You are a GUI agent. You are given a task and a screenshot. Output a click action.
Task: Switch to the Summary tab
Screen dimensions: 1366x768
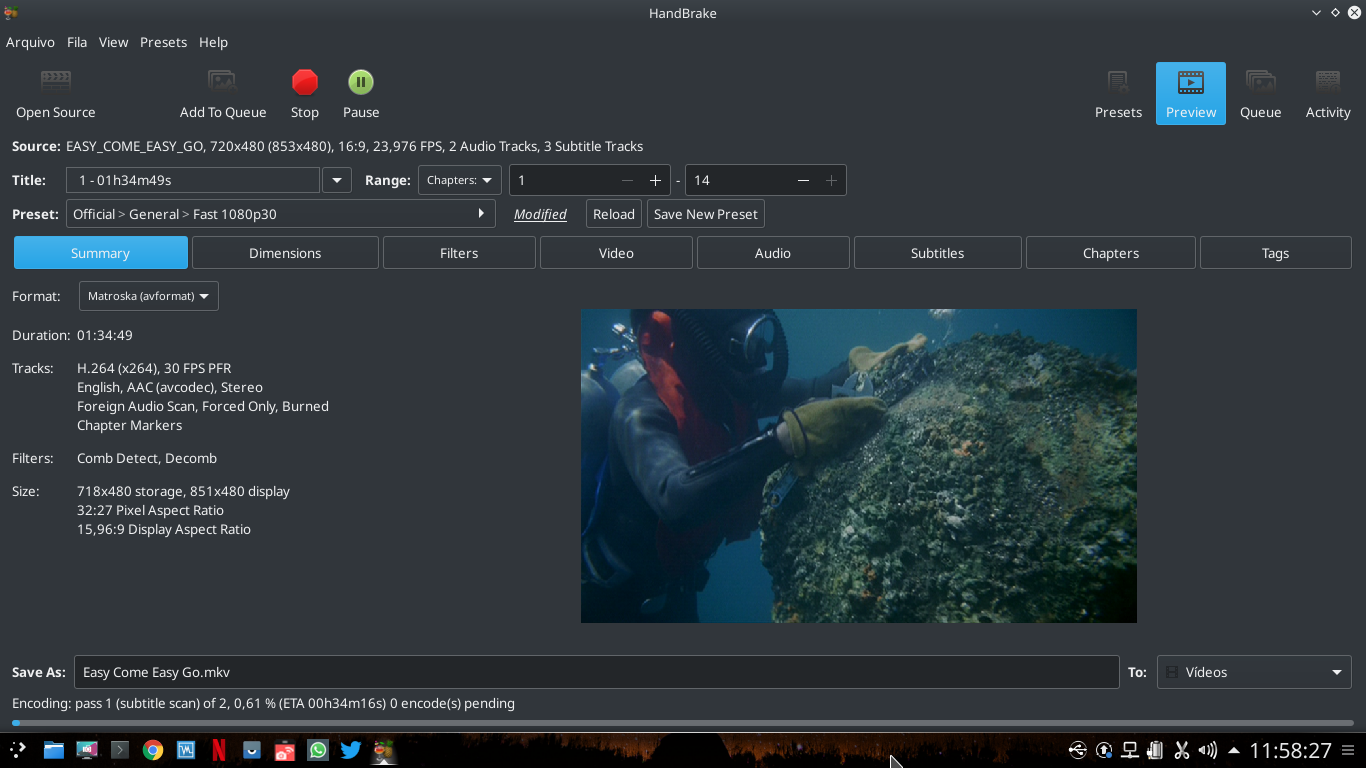pyautogui.click(x=100, y=253)
